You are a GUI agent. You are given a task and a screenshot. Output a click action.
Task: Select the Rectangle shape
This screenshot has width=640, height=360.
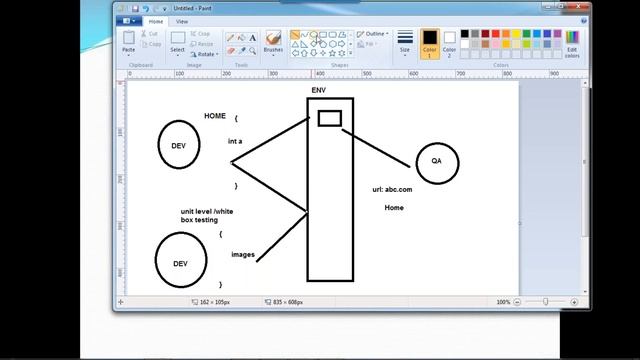tap(323, 35)
